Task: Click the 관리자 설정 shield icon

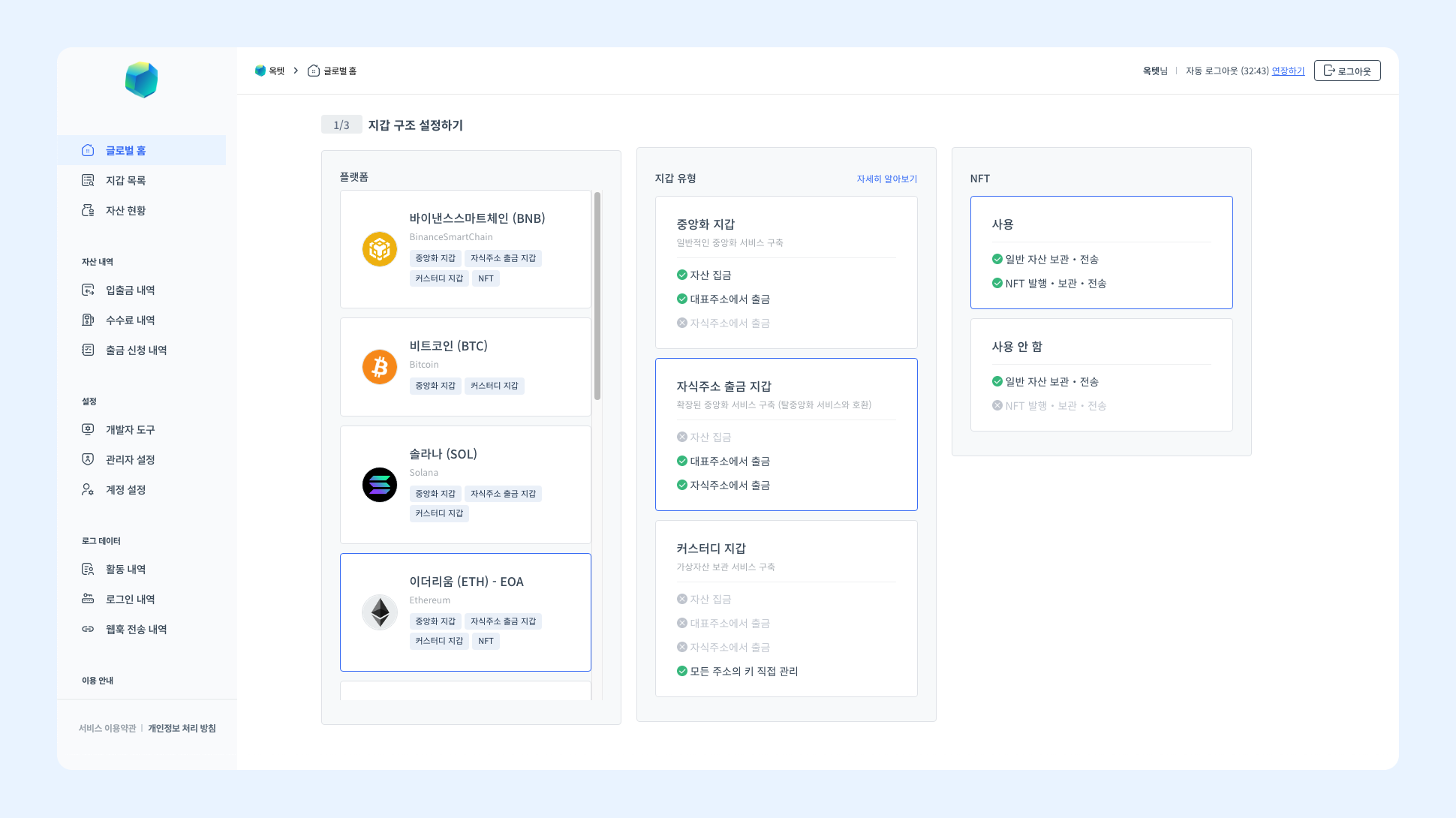Action: (88, 459)
